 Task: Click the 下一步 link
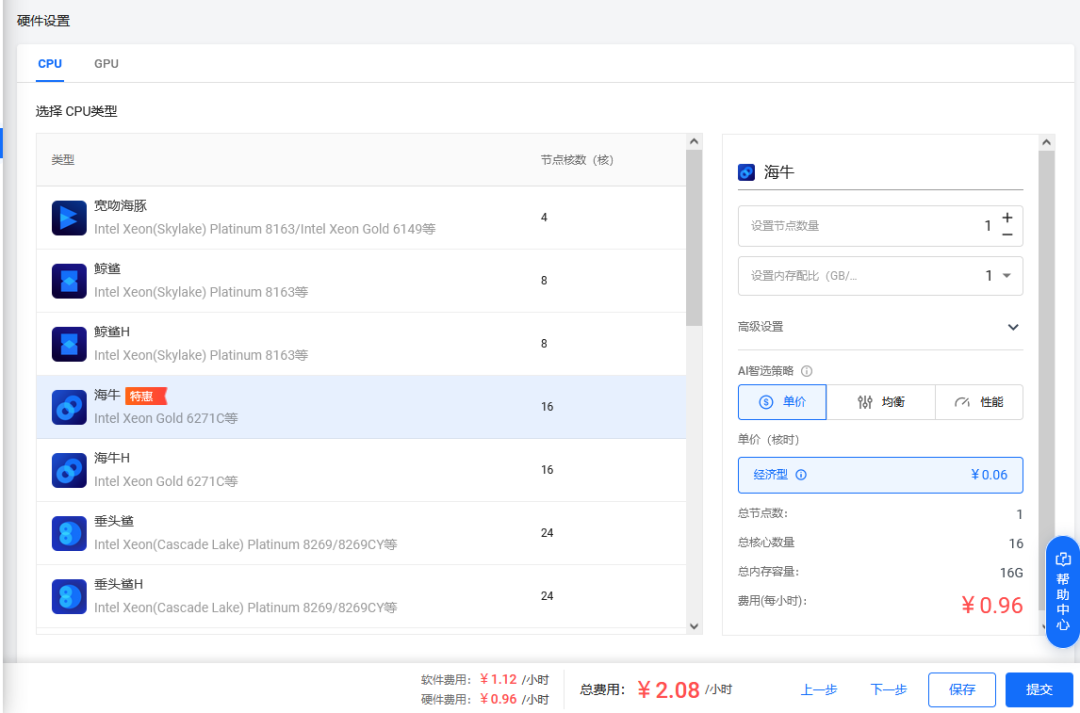coord(888,689)
